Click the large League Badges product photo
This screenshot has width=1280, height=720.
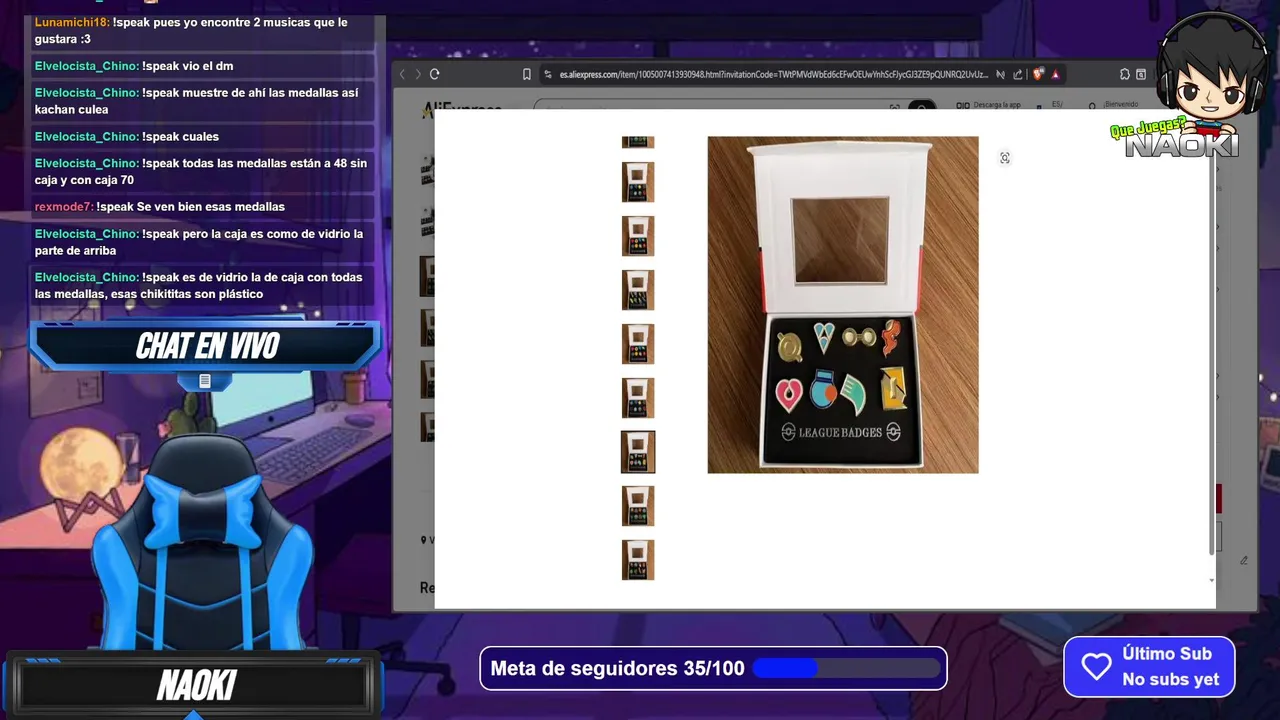[x=843, y=304]
